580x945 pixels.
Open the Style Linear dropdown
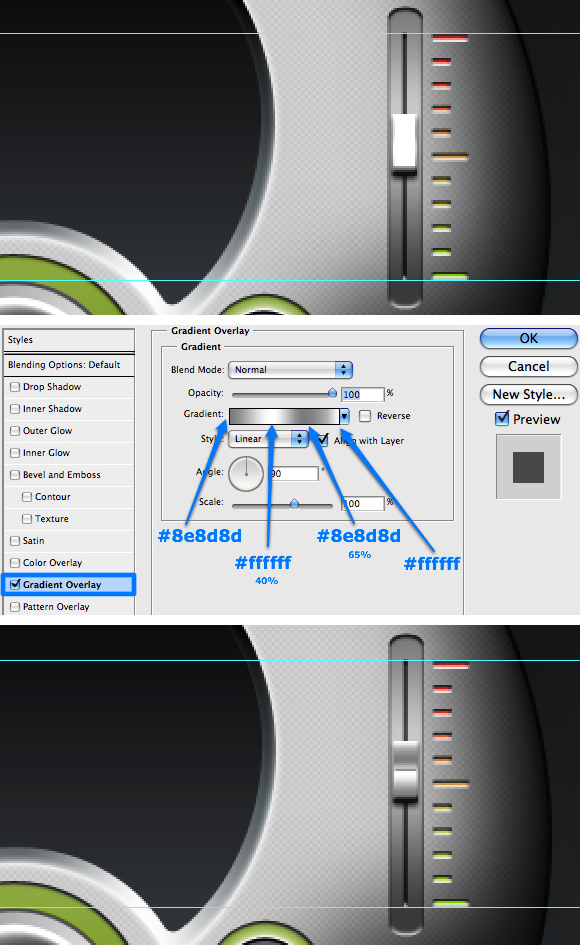coord(268,439)
